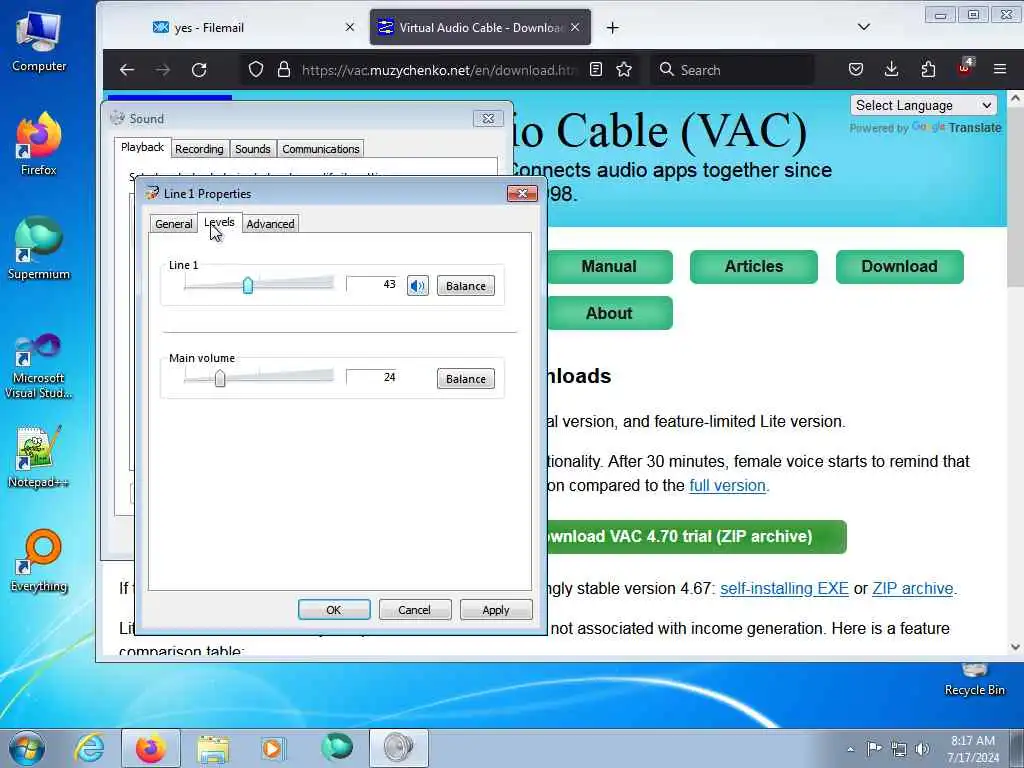
Task: Click the tray volume speaker icon
Action: [x=922, y=749]
